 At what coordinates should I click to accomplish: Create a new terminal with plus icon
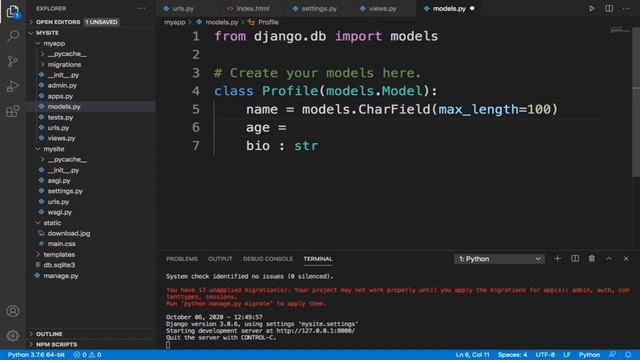click(x=558, y=259)
